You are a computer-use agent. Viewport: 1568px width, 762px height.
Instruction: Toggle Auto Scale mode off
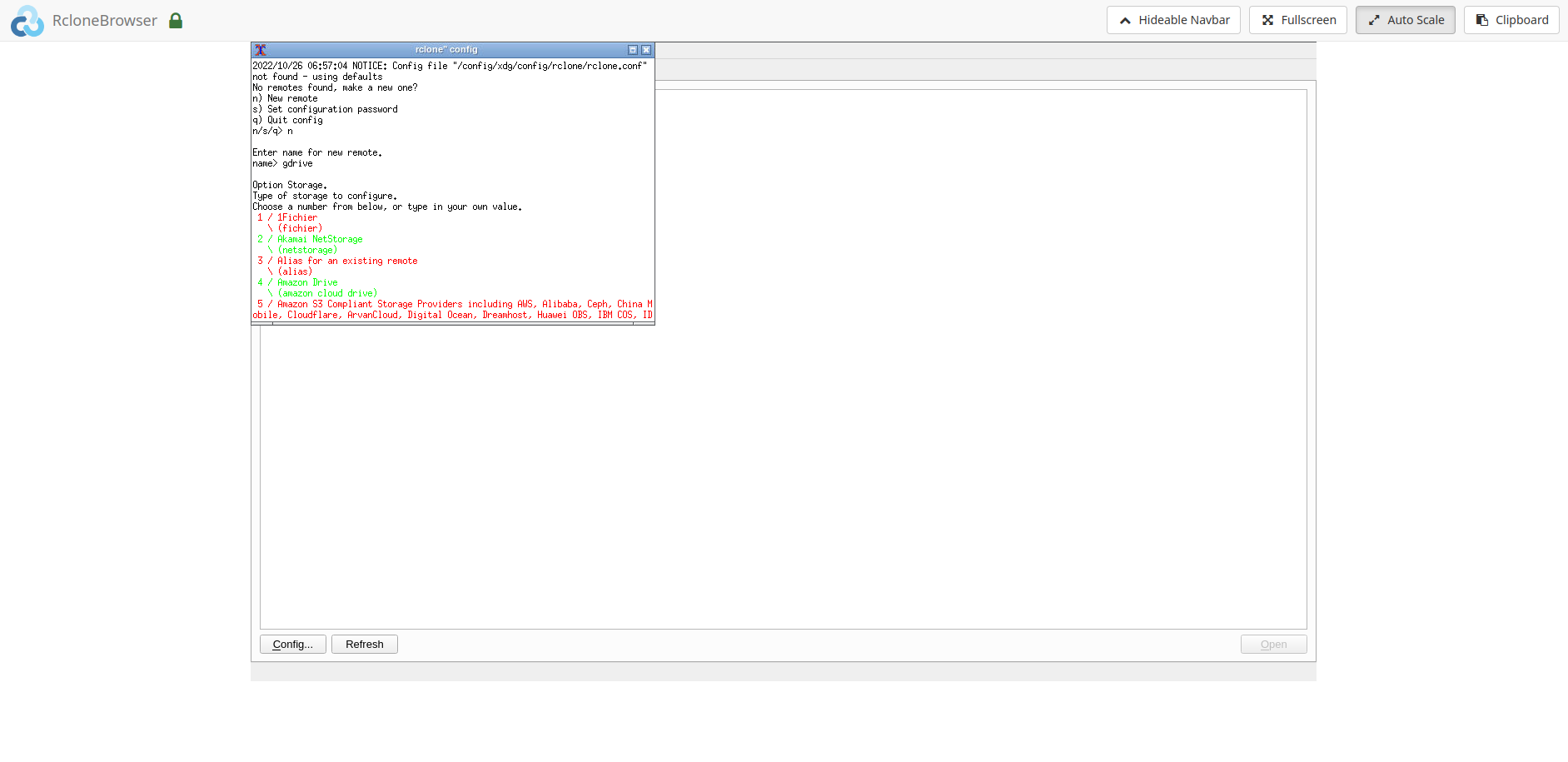tap(1405, 19)
